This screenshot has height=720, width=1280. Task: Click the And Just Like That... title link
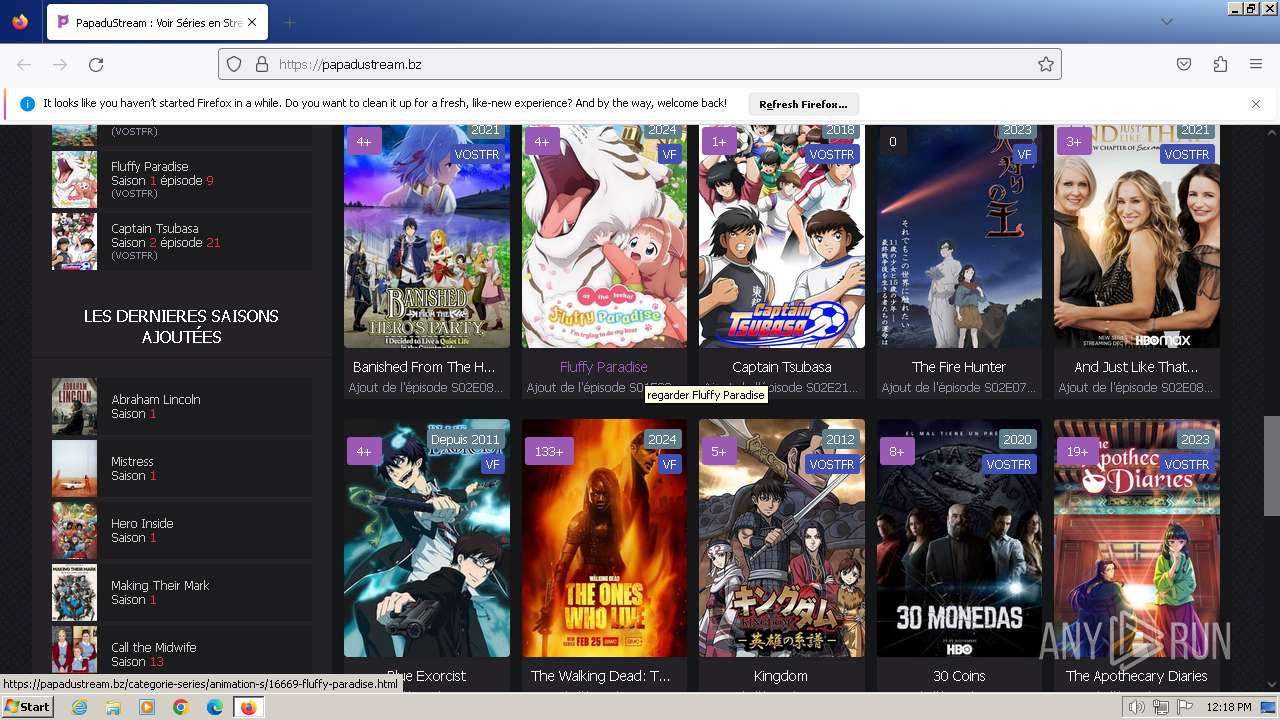[x=1136, y=367]
